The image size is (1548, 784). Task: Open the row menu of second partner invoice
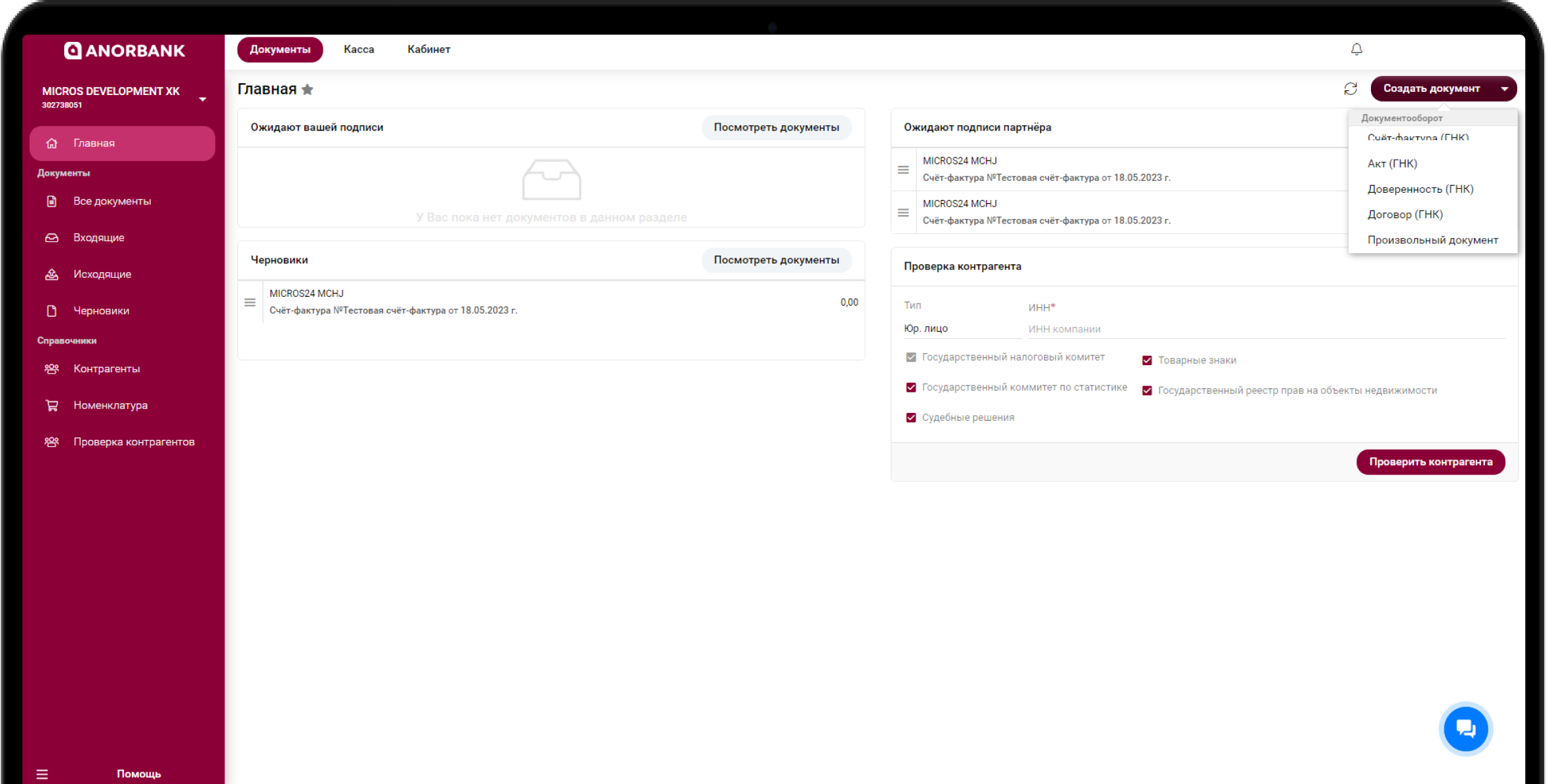[903, 213]
